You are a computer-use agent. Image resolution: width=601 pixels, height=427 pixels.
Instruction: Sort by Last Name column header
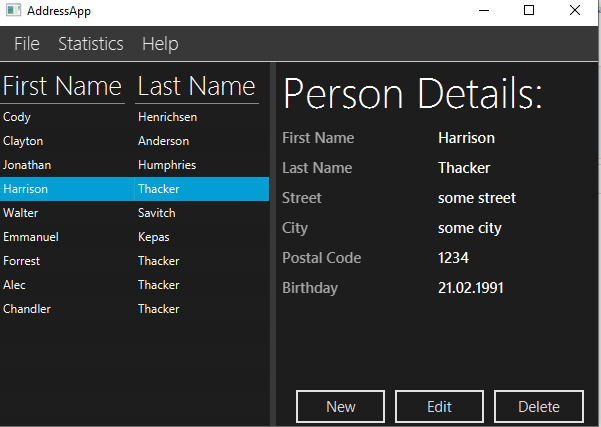coord(196,86)
